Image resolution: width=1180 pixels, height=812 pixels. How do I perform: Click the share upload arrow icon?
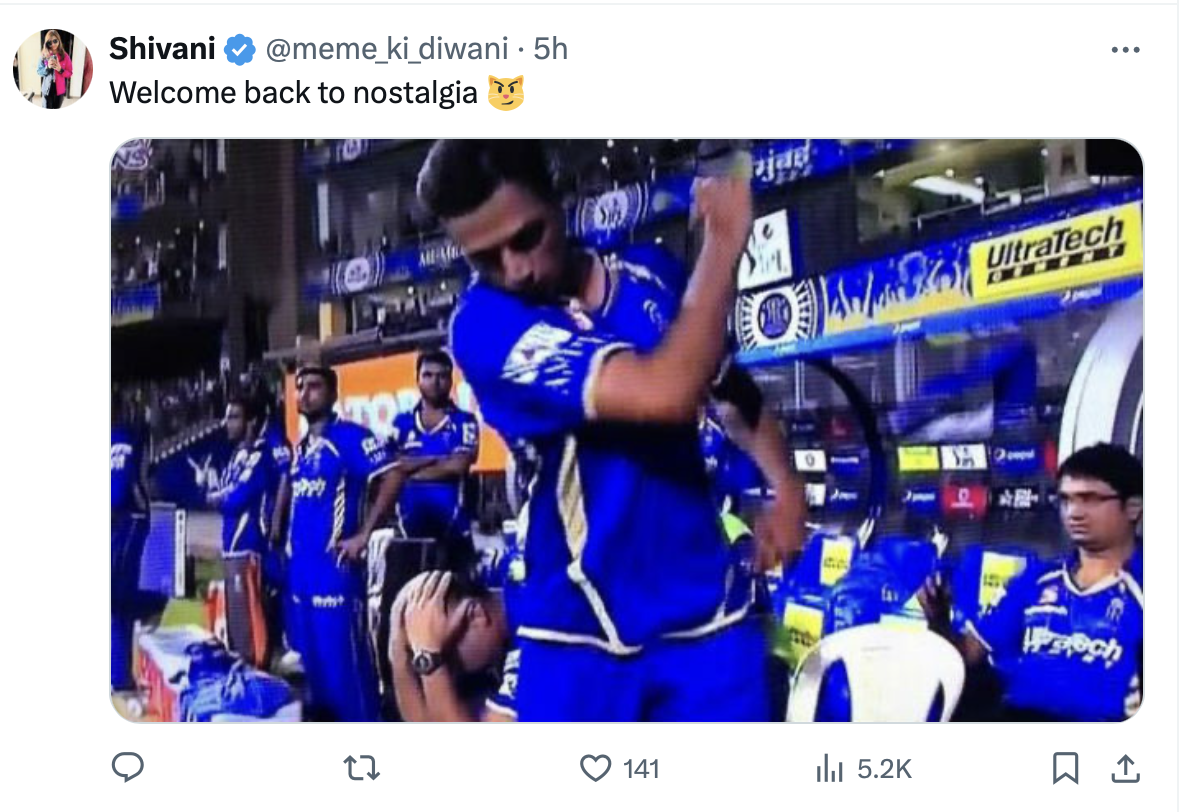point(1124,768)
